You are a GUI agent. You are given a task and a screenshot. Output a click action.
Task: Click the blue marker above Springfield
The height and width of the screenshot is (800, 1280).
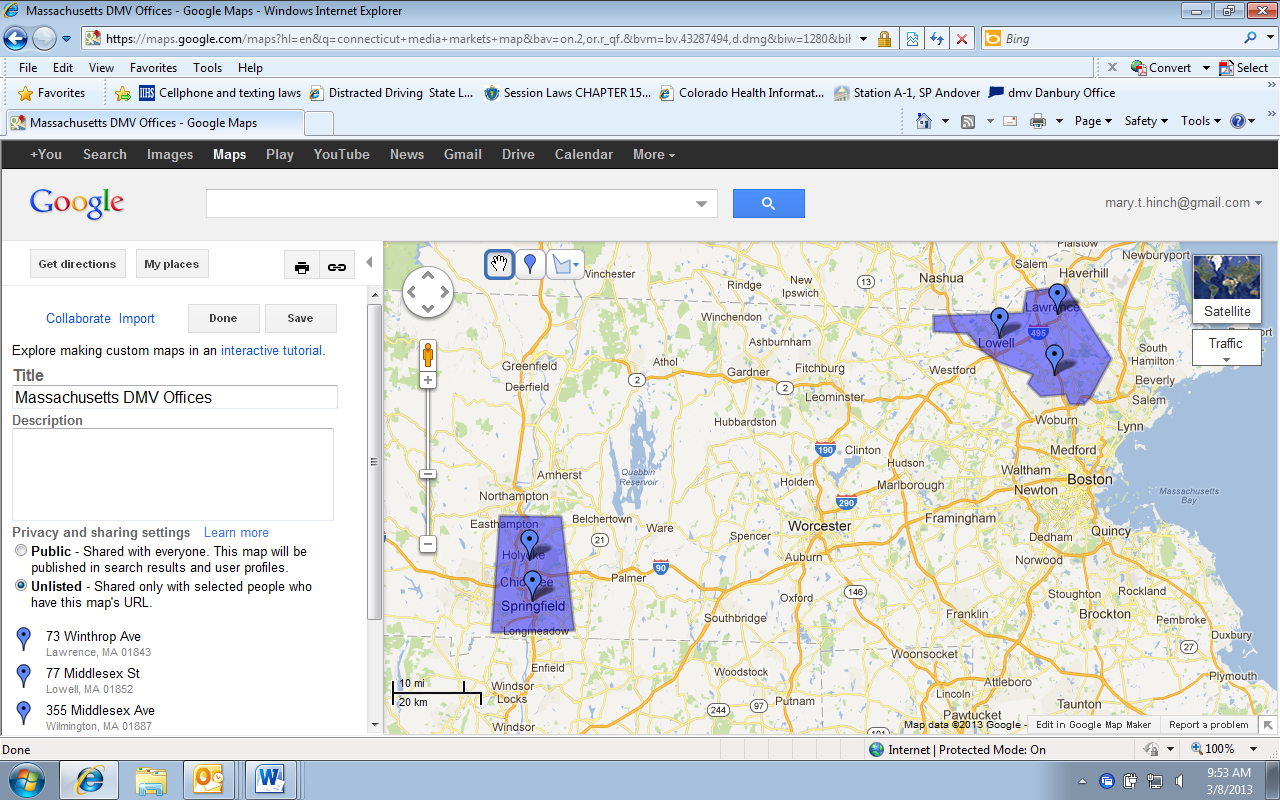point(533,584)
